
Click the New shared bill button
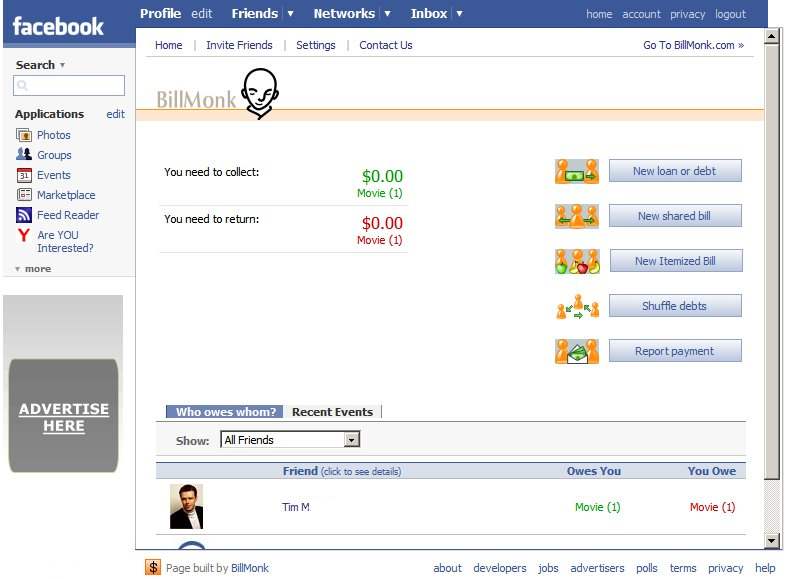675,216
